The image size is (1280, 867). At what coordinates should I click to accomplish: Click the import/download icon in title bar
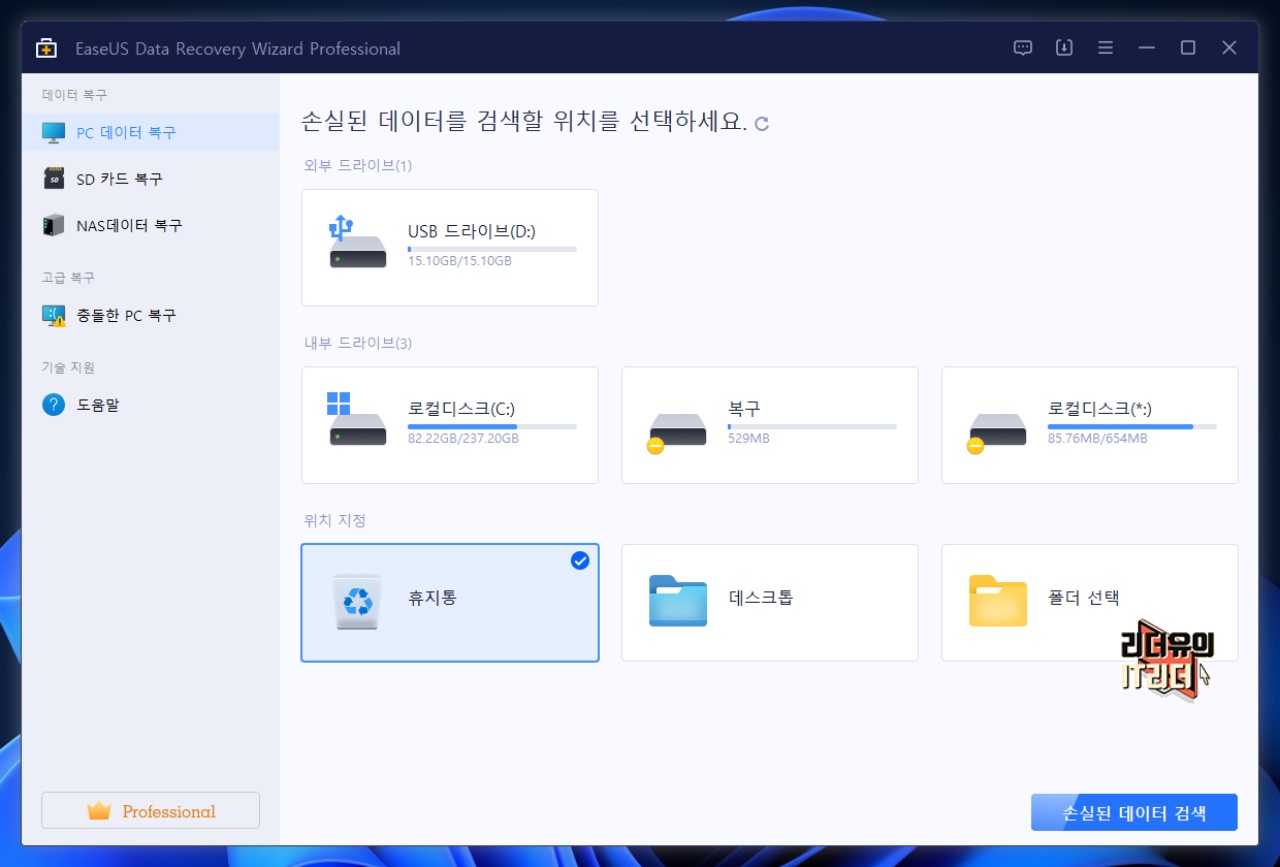pos(1064,48)
